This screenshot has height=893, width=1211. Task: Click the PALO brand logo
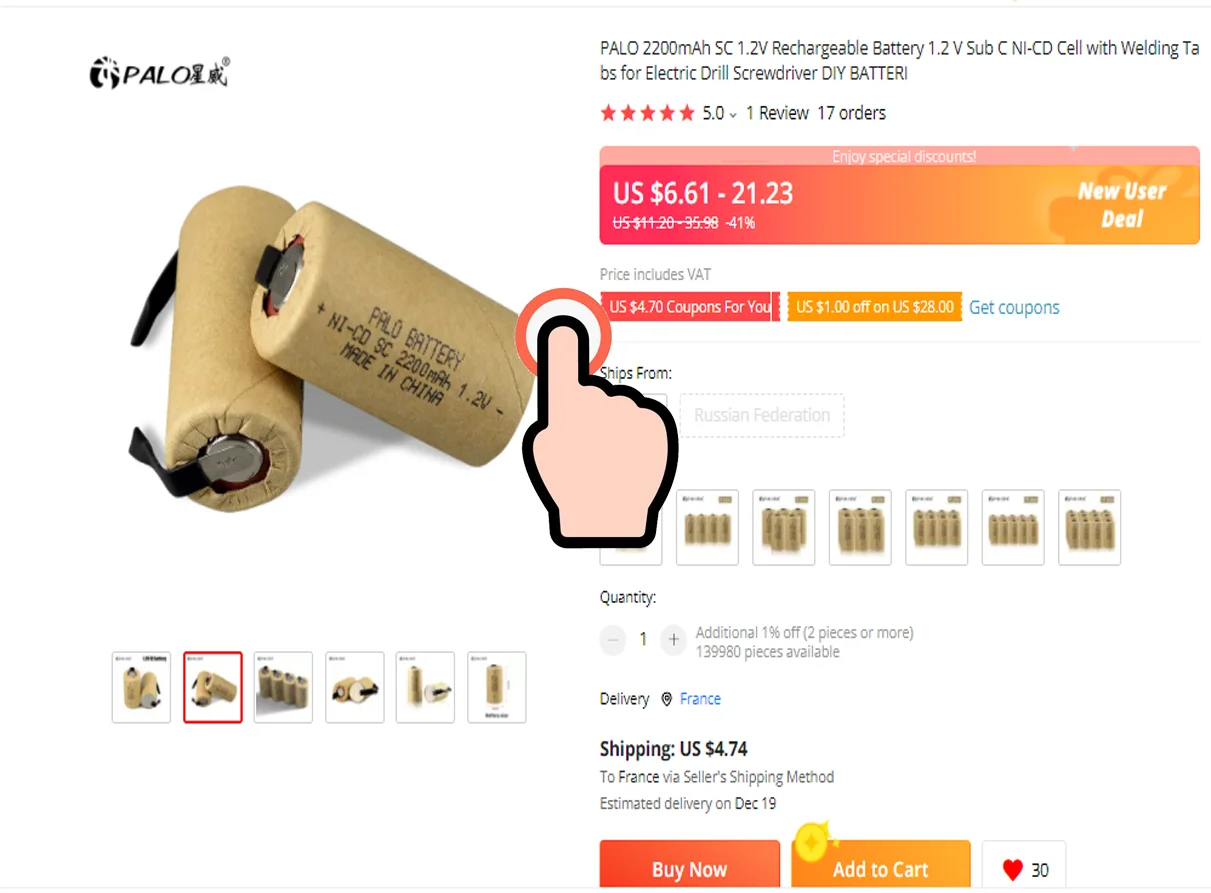point(160,72)
